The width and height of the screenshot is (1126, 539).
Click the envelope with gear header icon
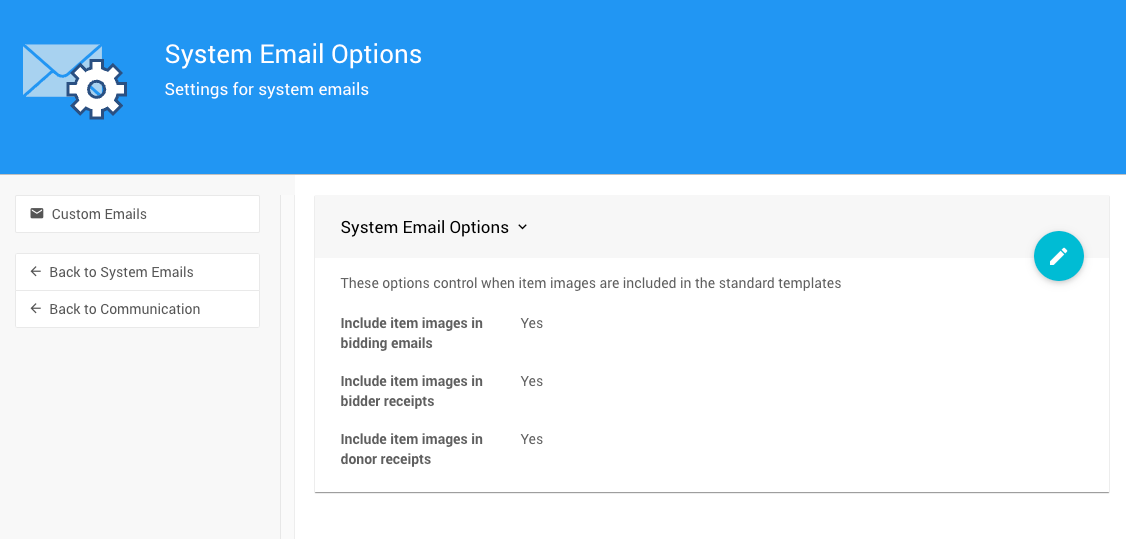coord(75,81)
